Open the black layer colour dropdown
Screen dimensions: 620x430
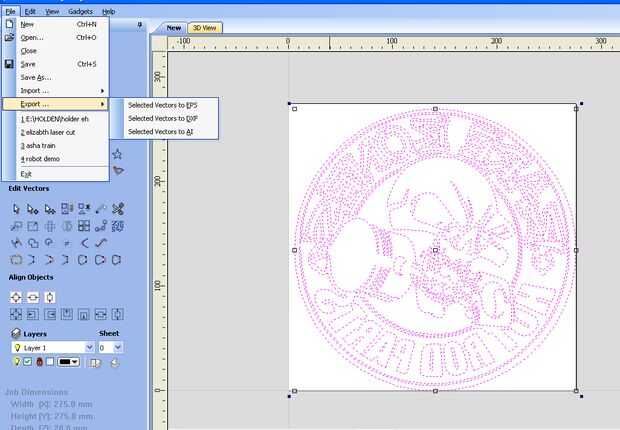pos(68,362)
